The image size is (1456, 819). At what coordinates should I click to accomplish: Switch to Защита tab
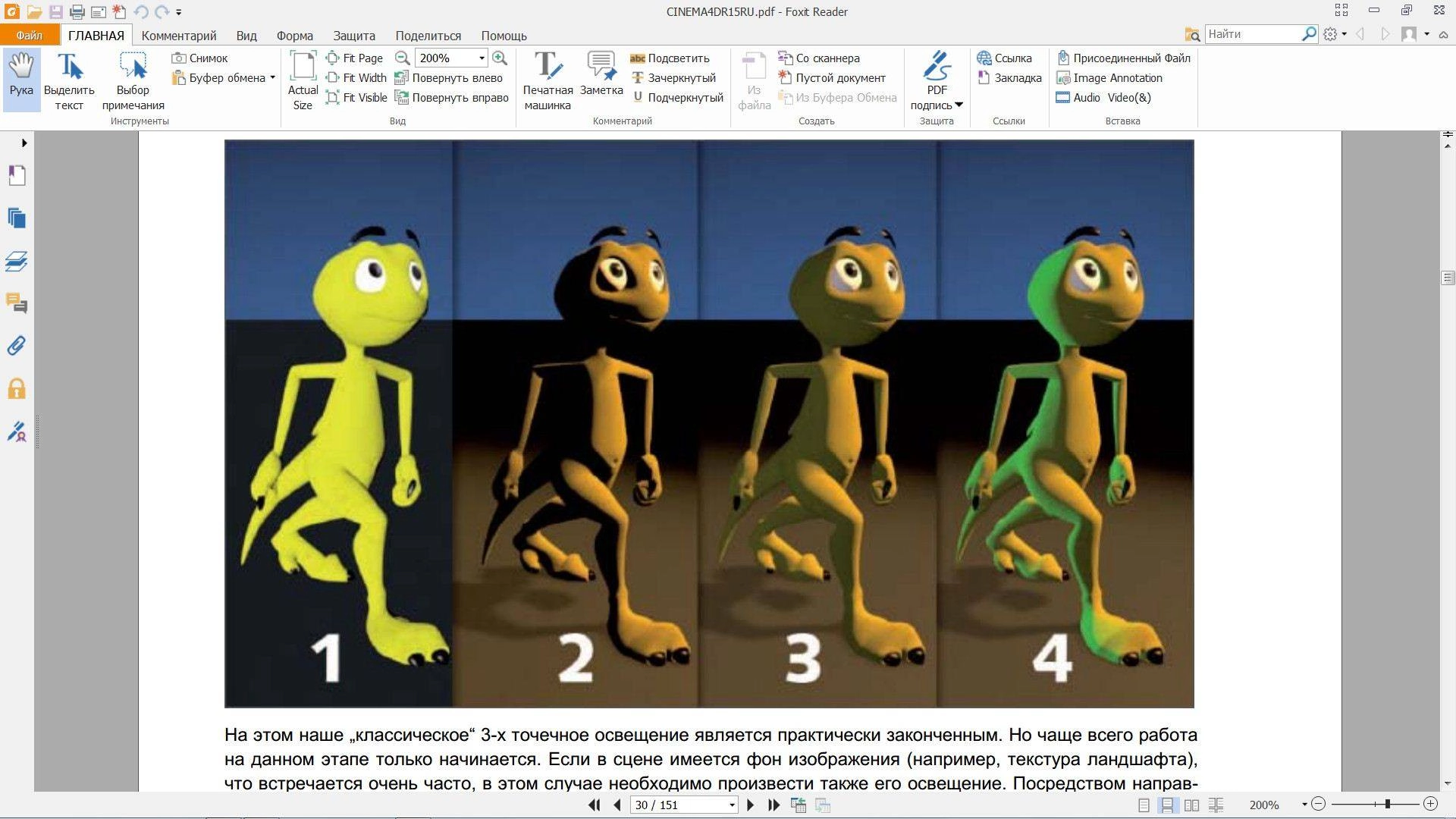click(354, 36)
